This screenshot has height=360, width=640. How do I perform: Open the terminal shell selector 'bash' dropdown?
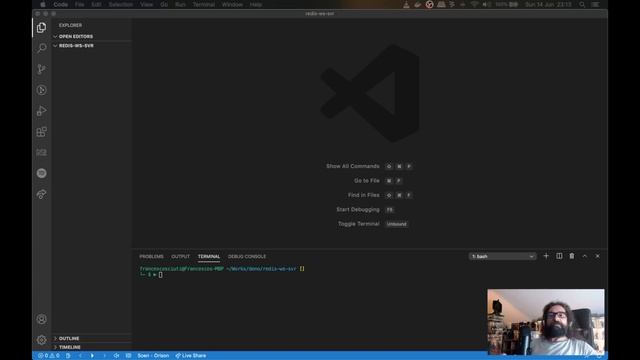coord(502,256)
